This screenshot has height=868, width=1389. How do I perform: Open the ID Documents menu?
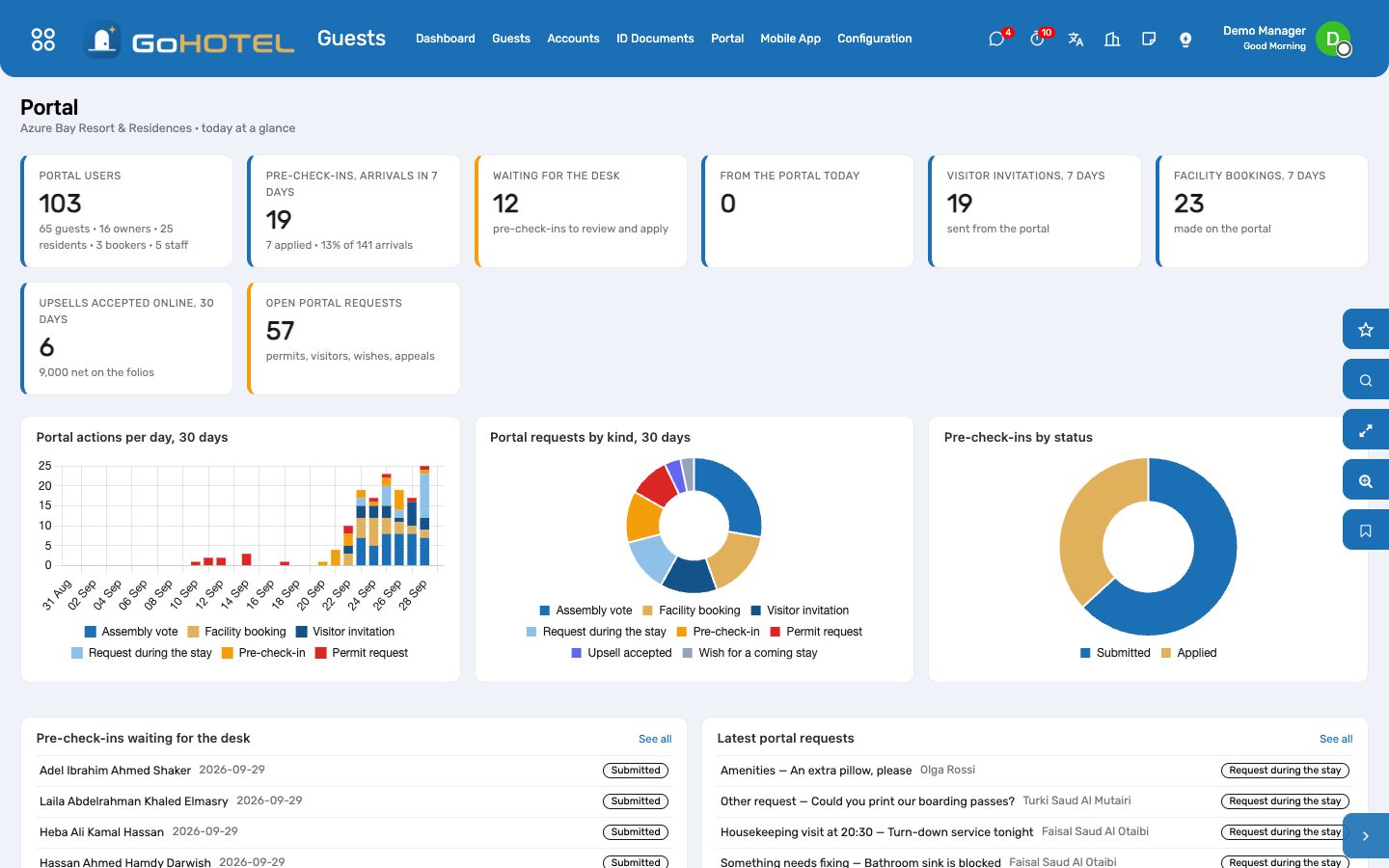pos(655,39)
